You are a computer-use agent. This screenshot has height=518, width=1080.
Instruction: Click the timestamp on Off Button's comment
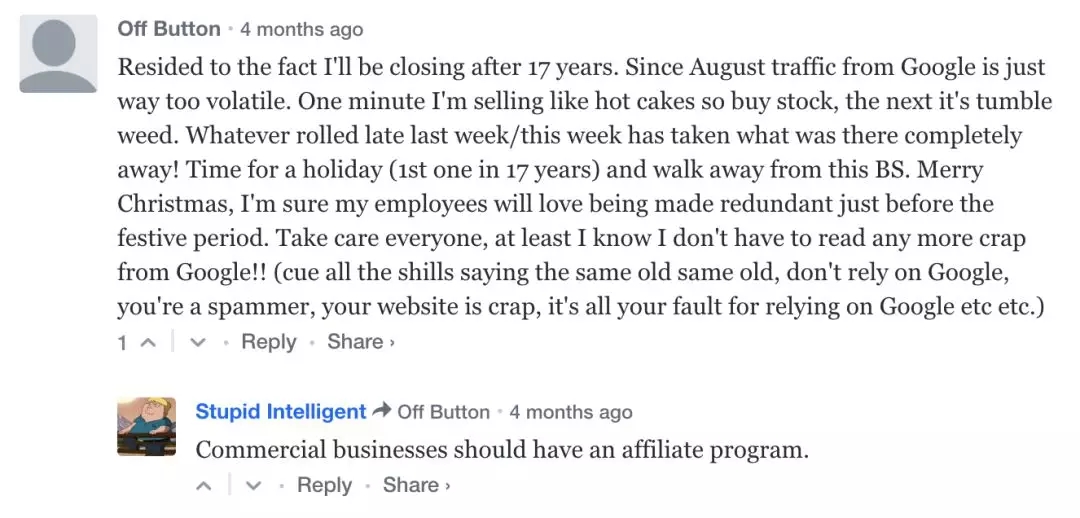pos(301,30)
